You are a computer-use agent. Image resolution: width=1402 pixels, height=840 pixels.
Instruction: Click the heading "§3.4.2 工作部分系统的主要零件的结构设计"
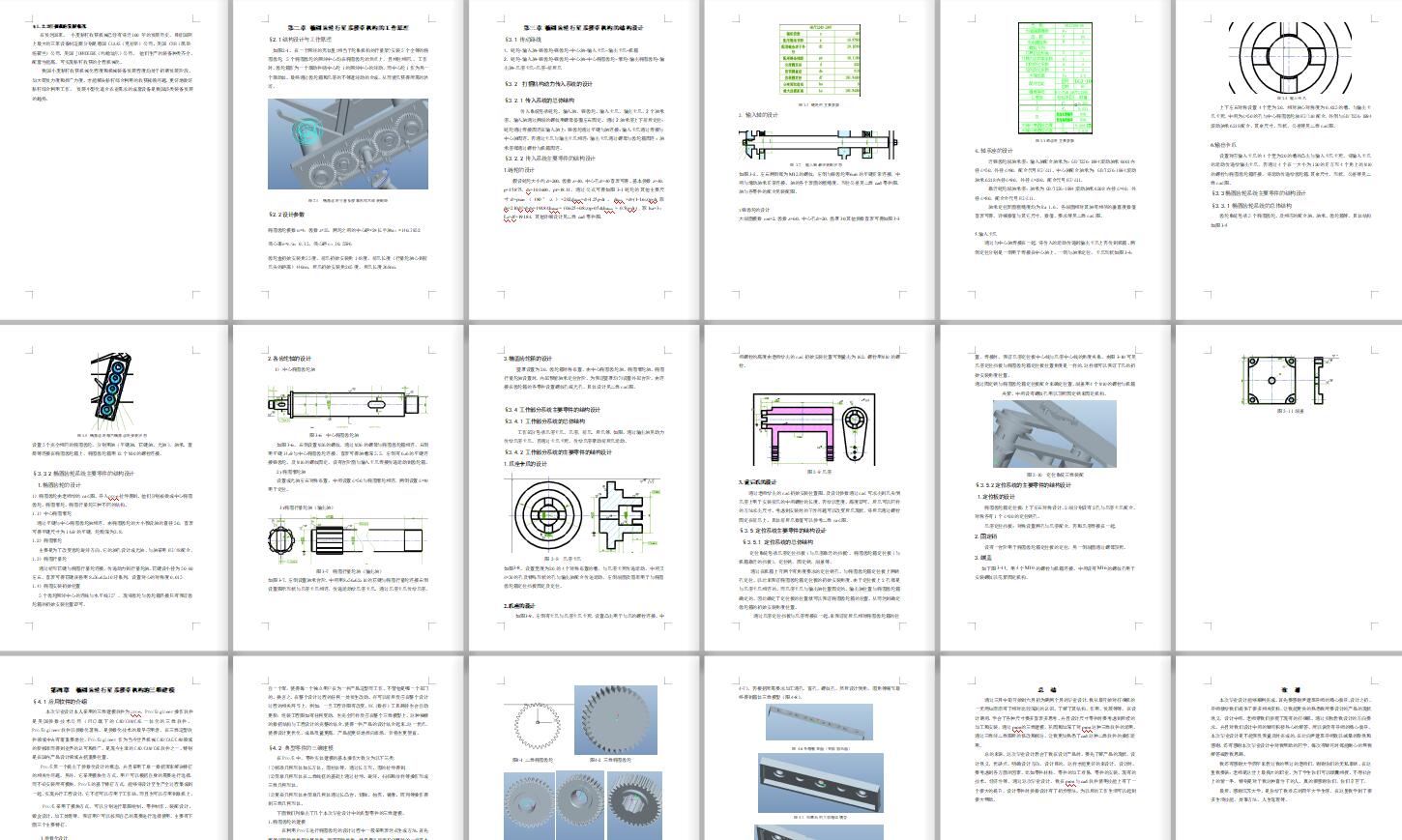(x=556, y=451)
